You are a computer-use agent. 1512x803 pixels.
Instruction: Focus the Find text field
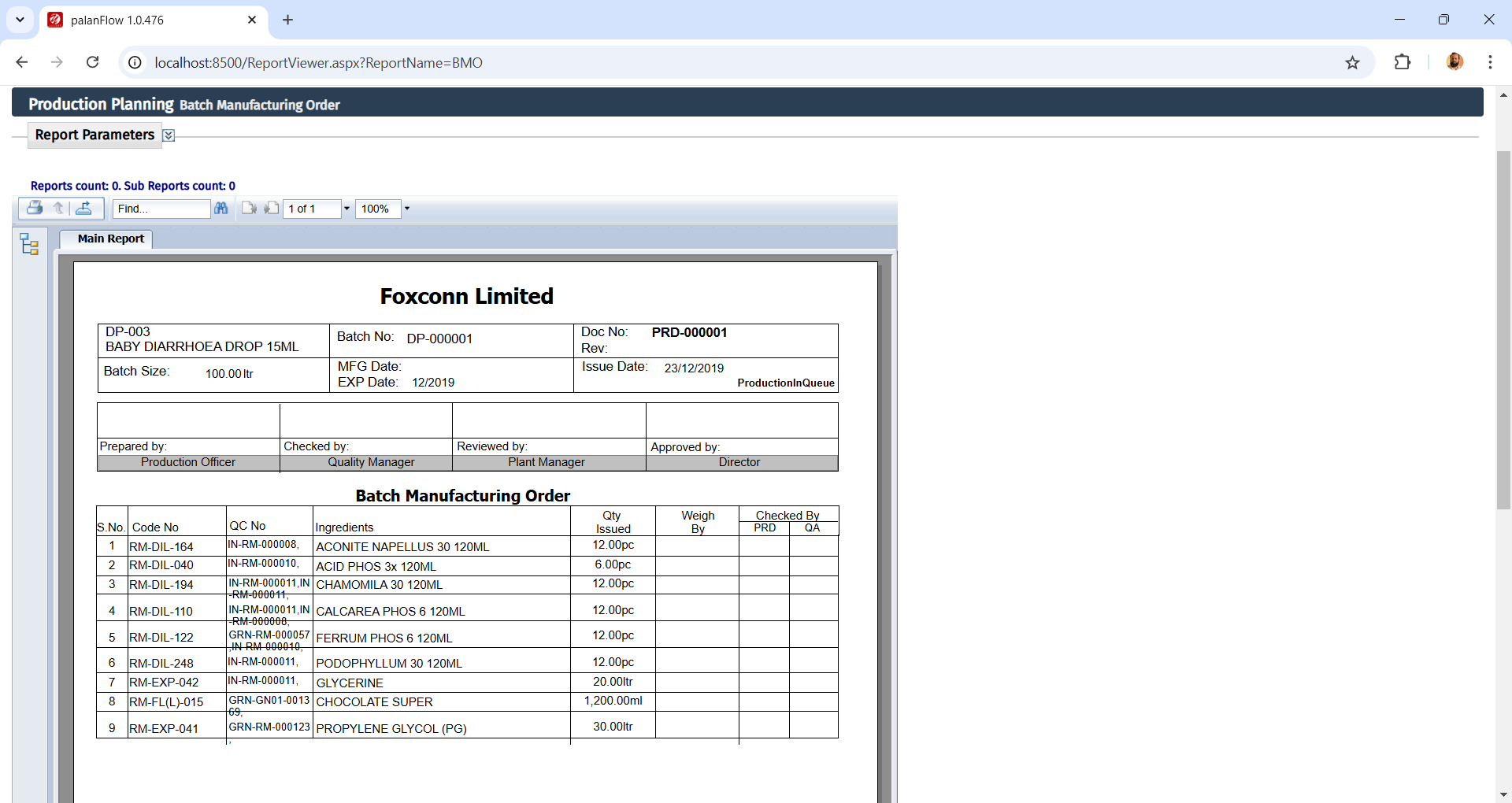[x=161, y=209]
